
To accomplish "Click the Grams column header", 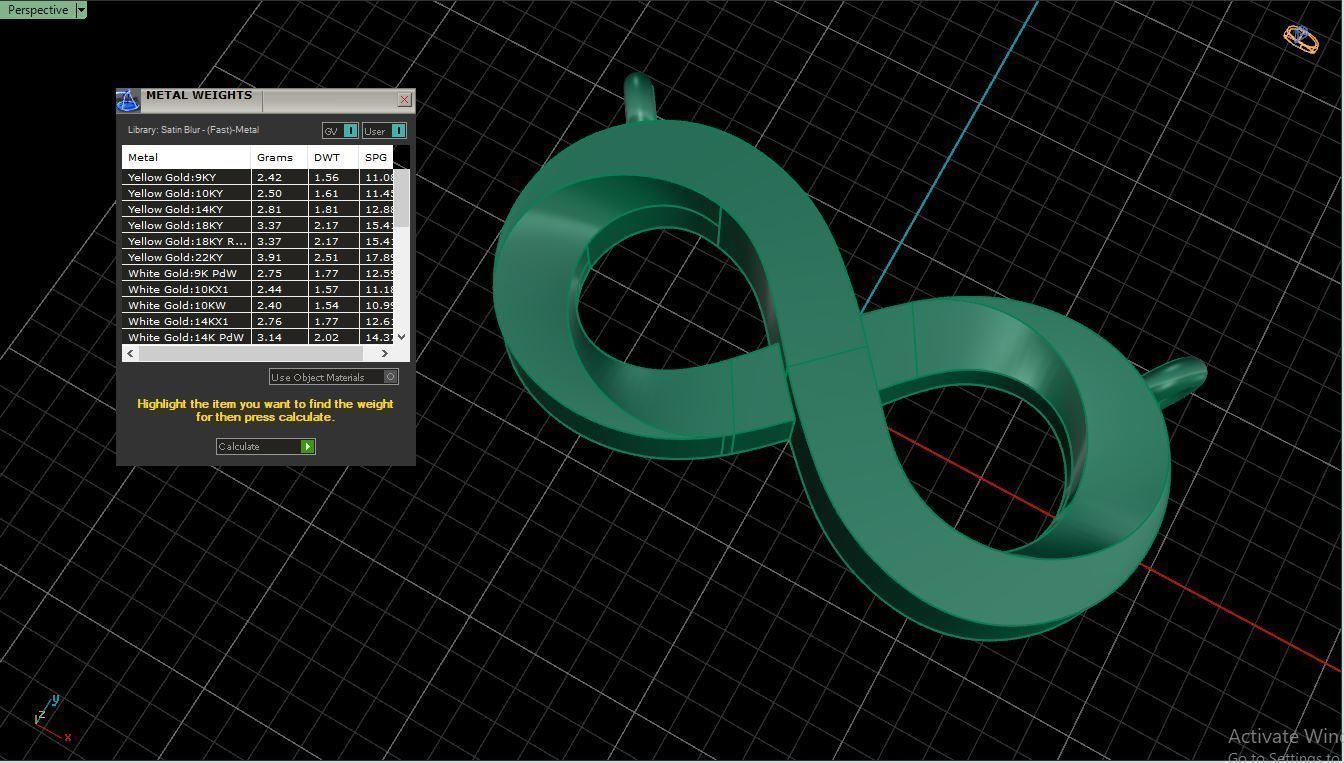I will (279, 157).
